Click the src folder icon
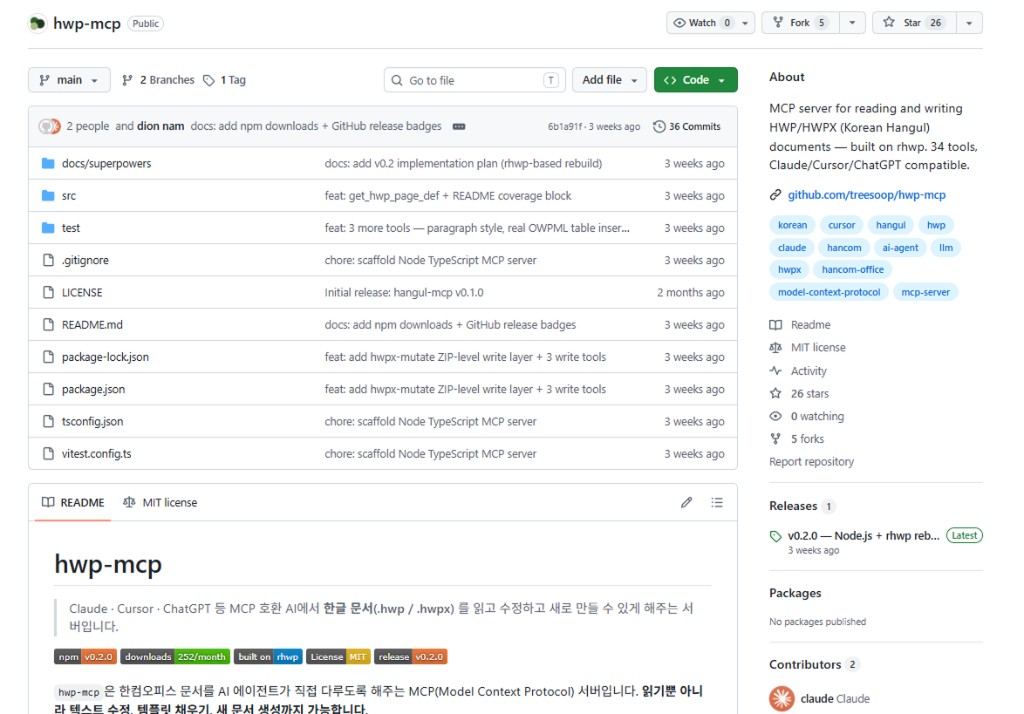This screenshot has width=1024, height=714. point(48,195)
